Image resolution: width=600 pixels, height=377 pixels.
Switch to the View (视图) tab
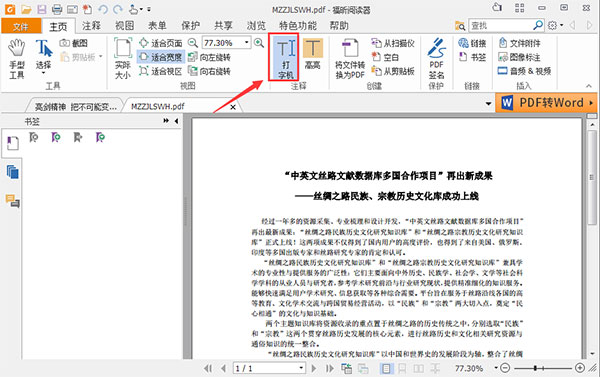coord(125,26)
